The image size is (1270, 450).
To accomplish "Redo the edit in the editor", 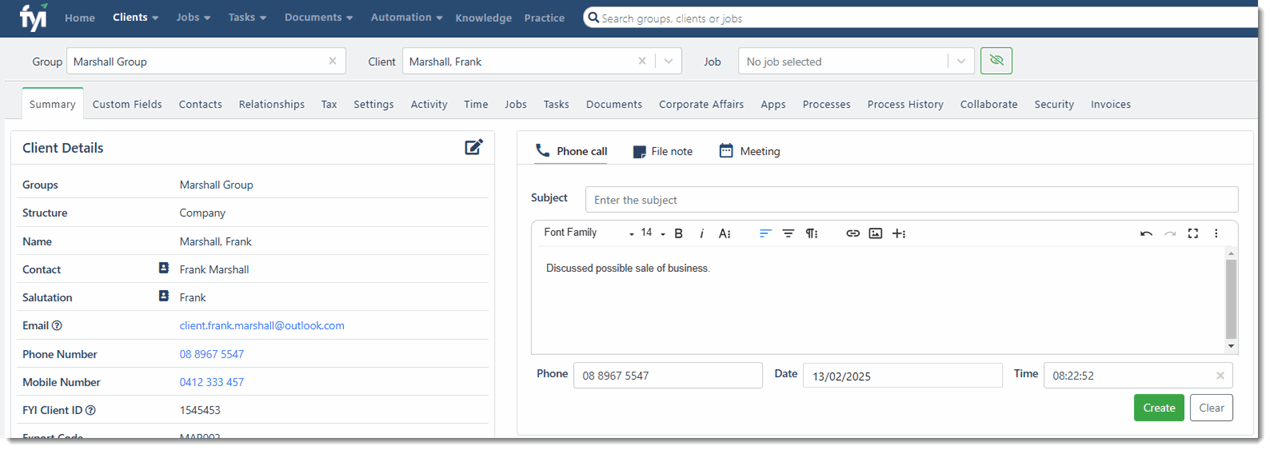I will coord(1170,233).
